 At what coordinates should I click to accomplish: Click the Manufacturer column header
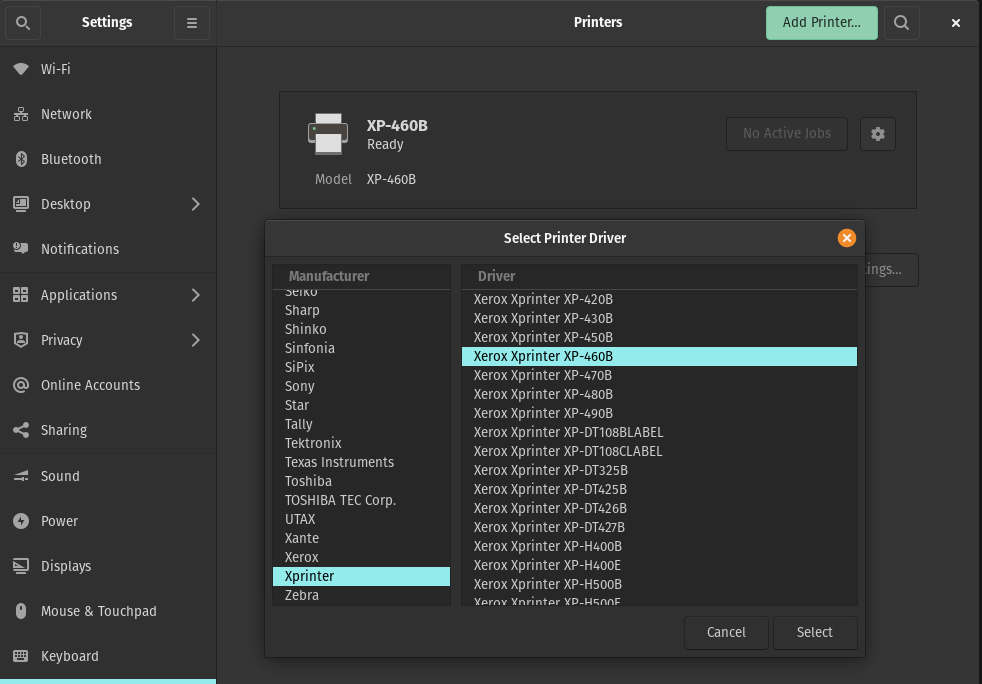361,276
